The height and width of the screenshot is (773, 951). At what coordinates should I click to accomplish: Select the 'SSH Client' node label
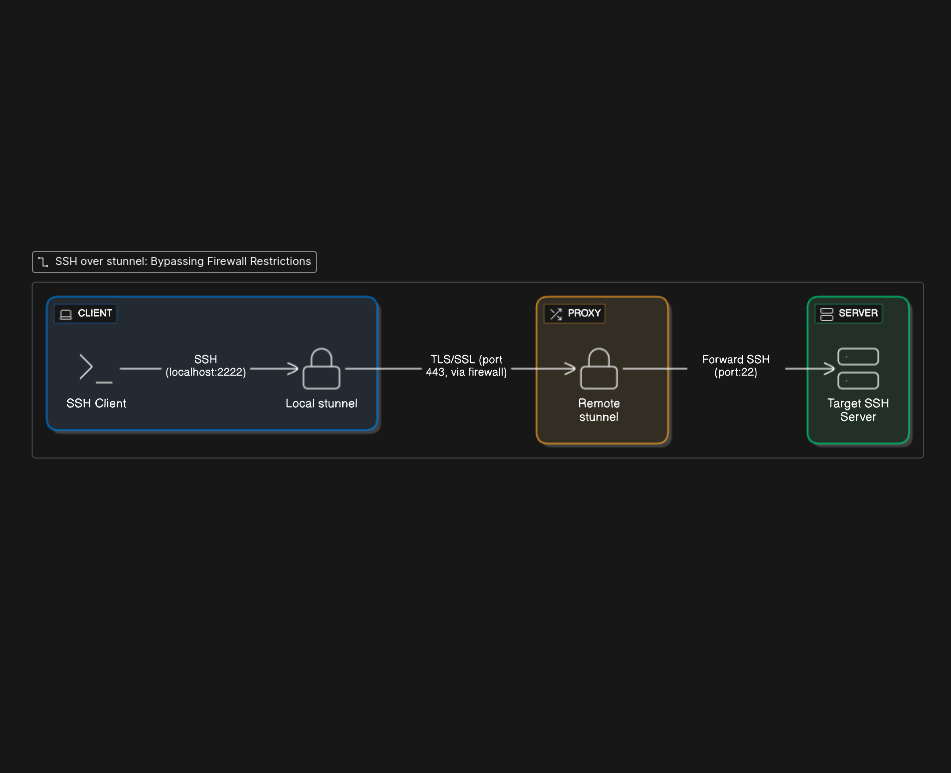96,403
